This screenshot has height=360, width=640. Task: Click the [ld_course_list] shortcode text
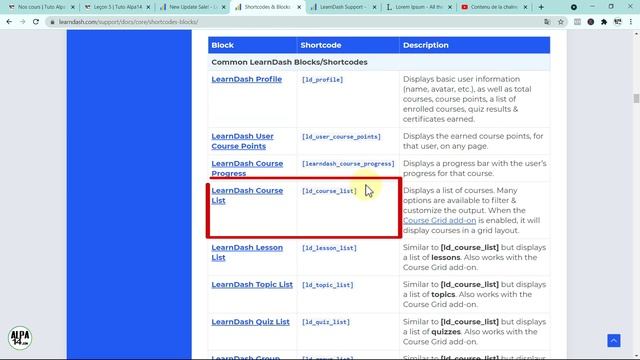click(x=329, y=191)
